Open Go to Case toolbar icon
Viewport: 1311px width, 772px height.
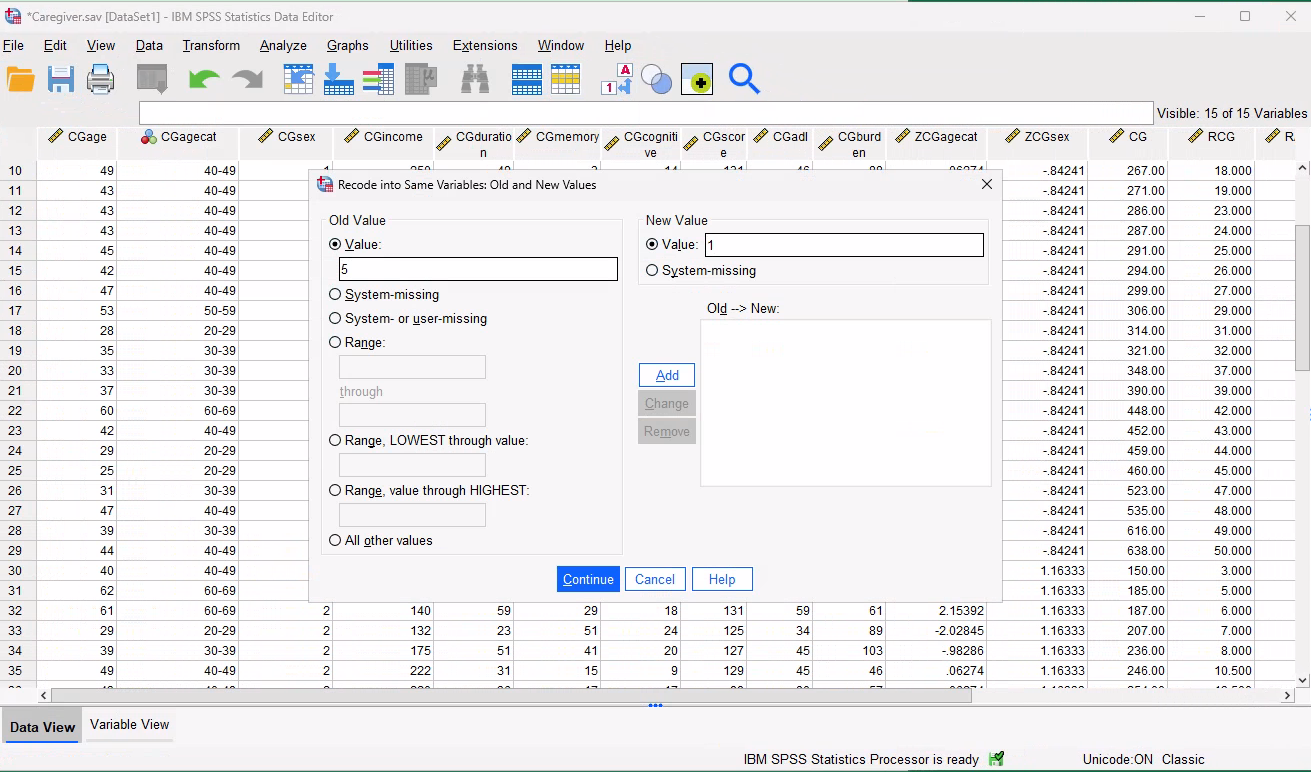coord(298,79)
